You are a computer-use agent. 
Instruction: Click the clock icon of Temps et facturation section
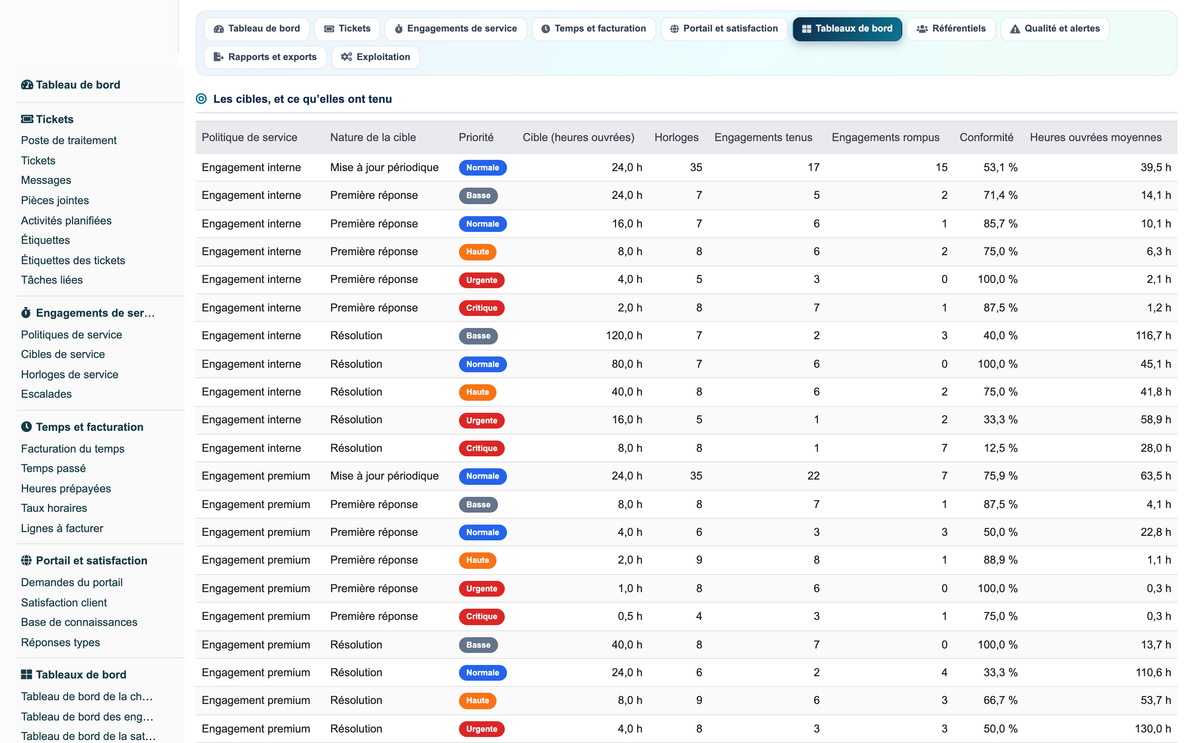point(27,427)
